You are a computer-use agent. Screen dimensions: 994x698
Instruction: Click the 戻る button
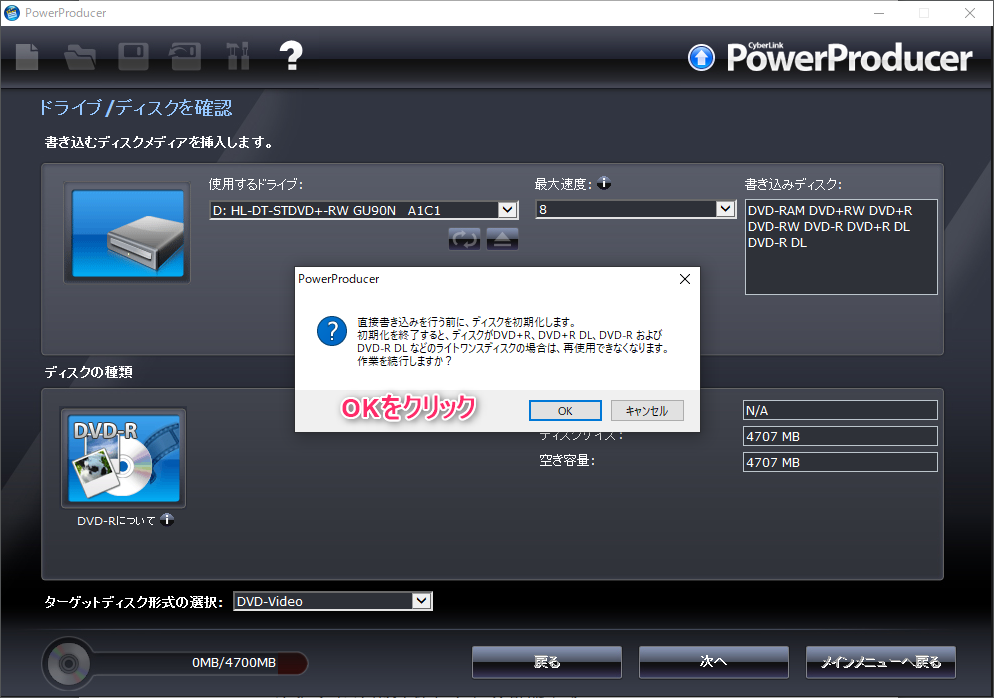click(547, 662)
